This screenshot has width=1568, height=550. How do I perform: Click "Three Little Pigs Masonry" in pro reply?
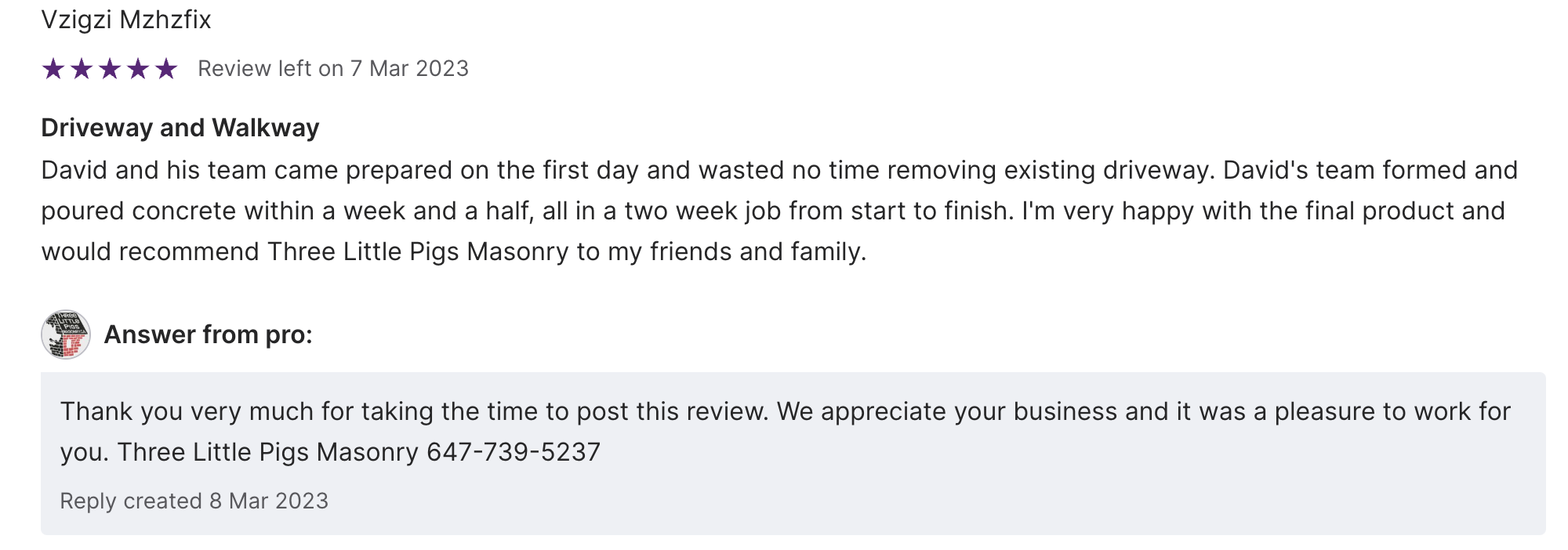pyautogui.click(x=268, y=452)
